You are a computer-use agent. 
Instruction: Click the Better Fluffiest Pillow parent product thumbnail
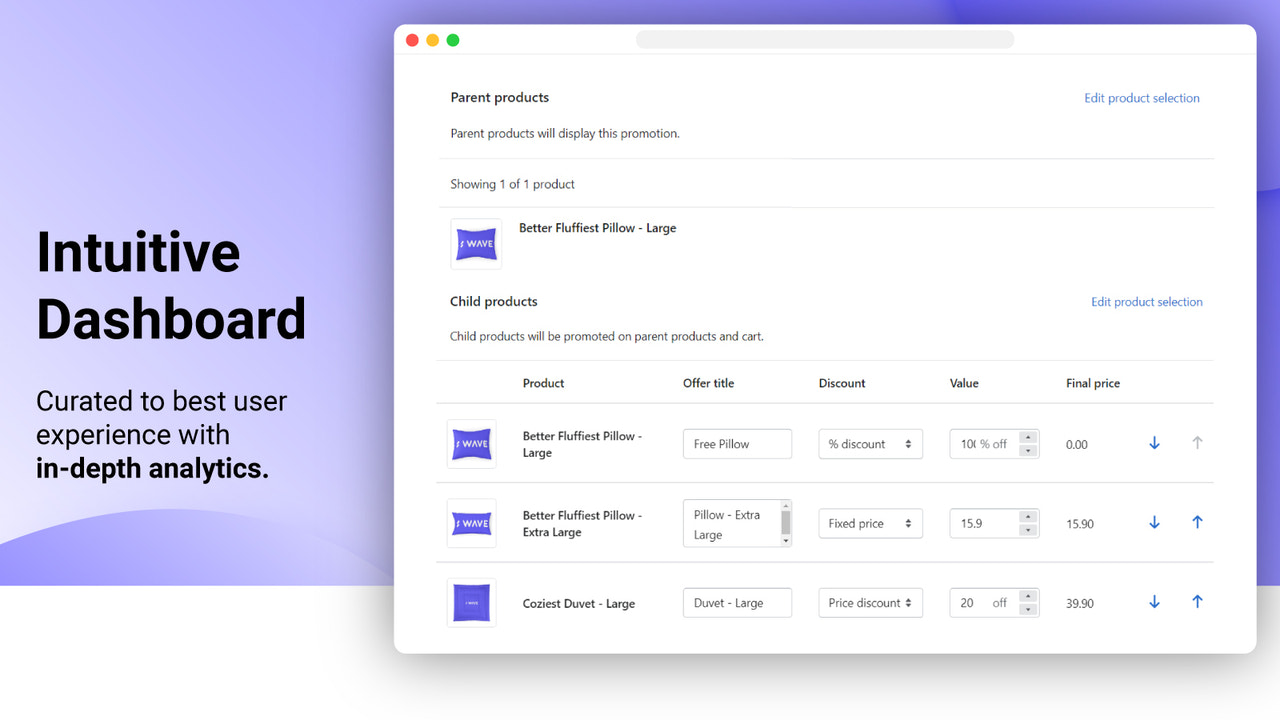tap(476, 243)
